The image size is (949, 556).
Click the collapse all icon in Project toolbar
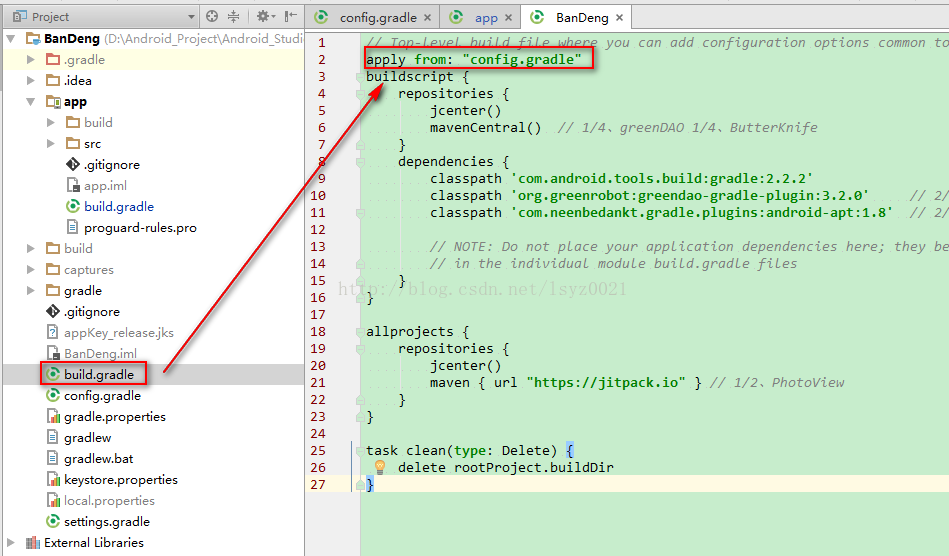point(234,16)
